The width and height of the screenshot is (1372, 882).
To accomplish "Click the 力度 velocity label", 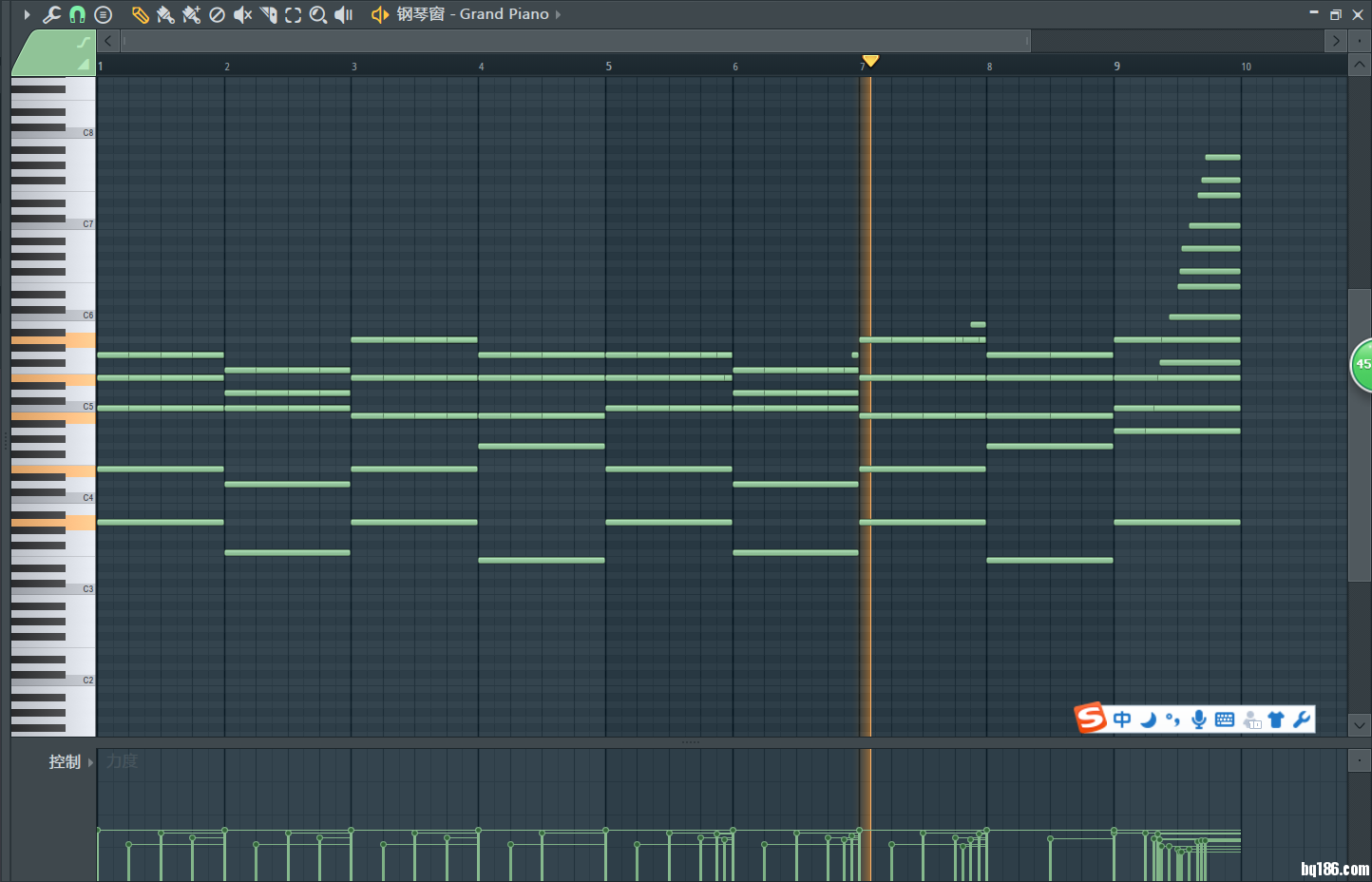I will click(x=123, y=761).
